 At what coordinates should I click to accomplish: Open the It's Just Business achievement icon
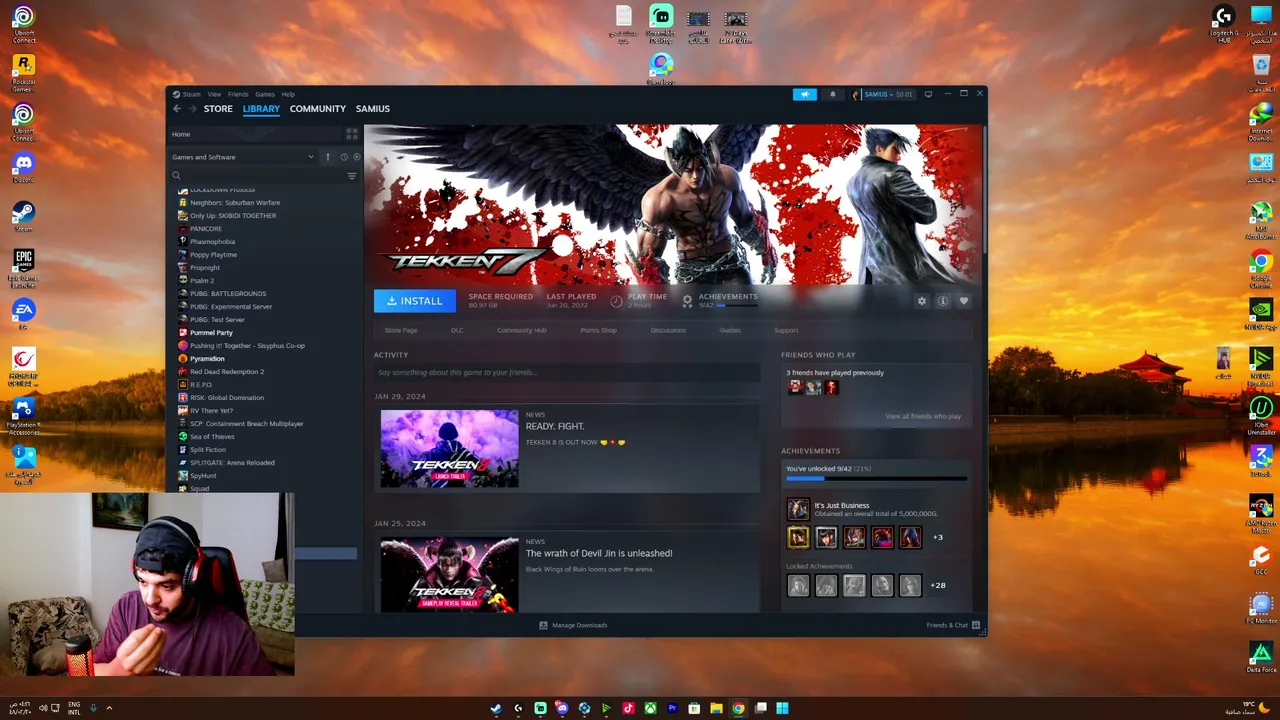point(798,510)
